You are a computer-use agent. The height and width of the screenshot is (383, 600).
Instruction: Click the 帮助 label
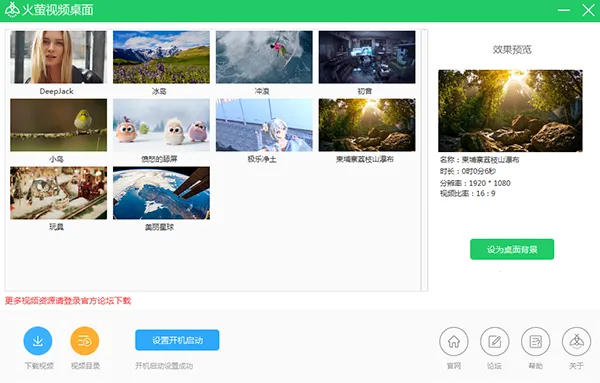(536, 366)
